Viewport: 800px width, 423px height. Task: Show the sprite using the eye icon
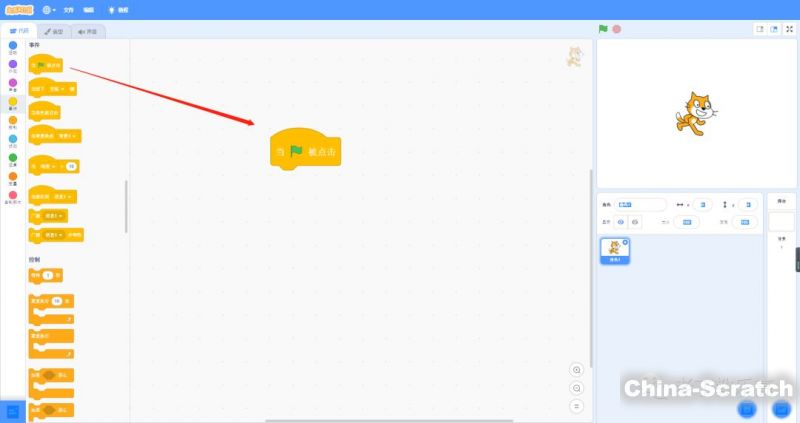tap(620, 222)
